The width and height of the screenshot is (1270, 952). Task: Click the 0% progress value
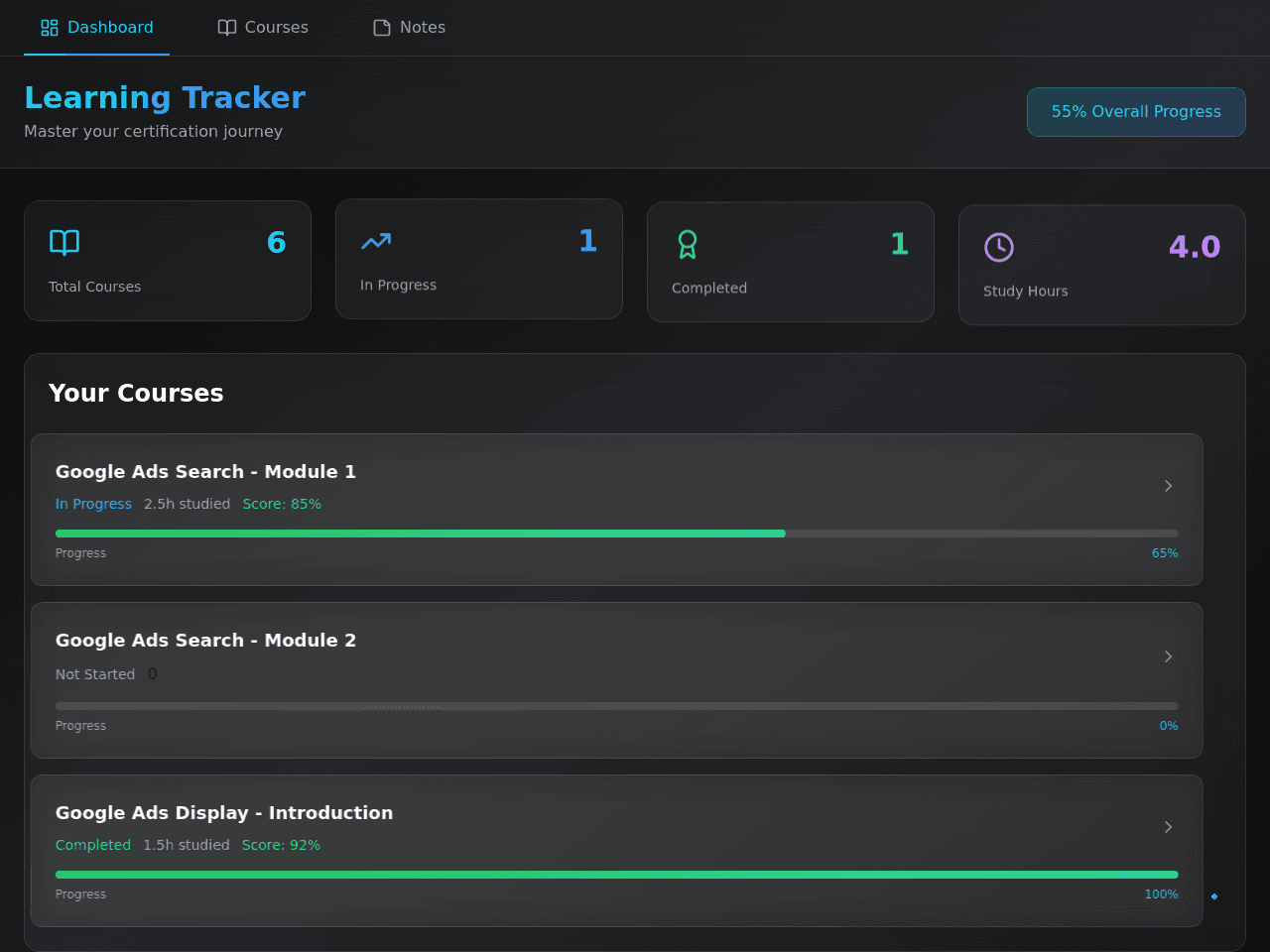click(1169, 726)
